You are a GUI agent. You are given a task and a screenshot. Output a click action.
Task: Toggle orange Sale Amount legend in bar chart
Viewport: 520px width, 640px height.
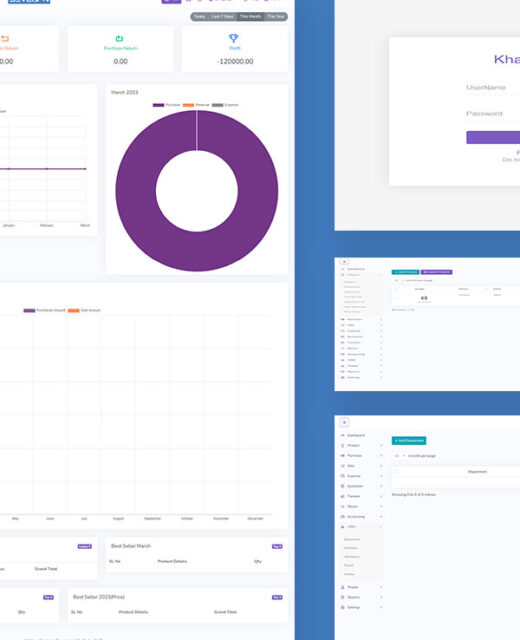point(84,311)
